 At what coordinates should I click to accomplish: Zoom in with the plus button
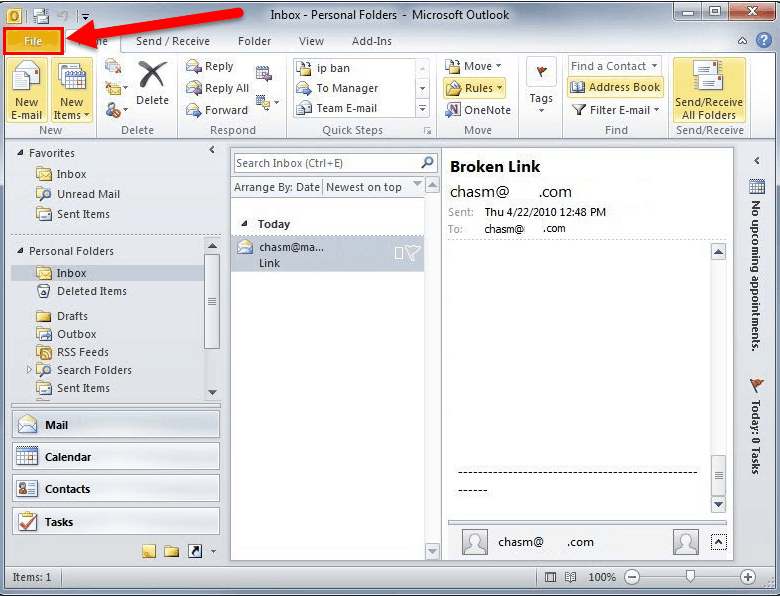(x=748, y=577)
